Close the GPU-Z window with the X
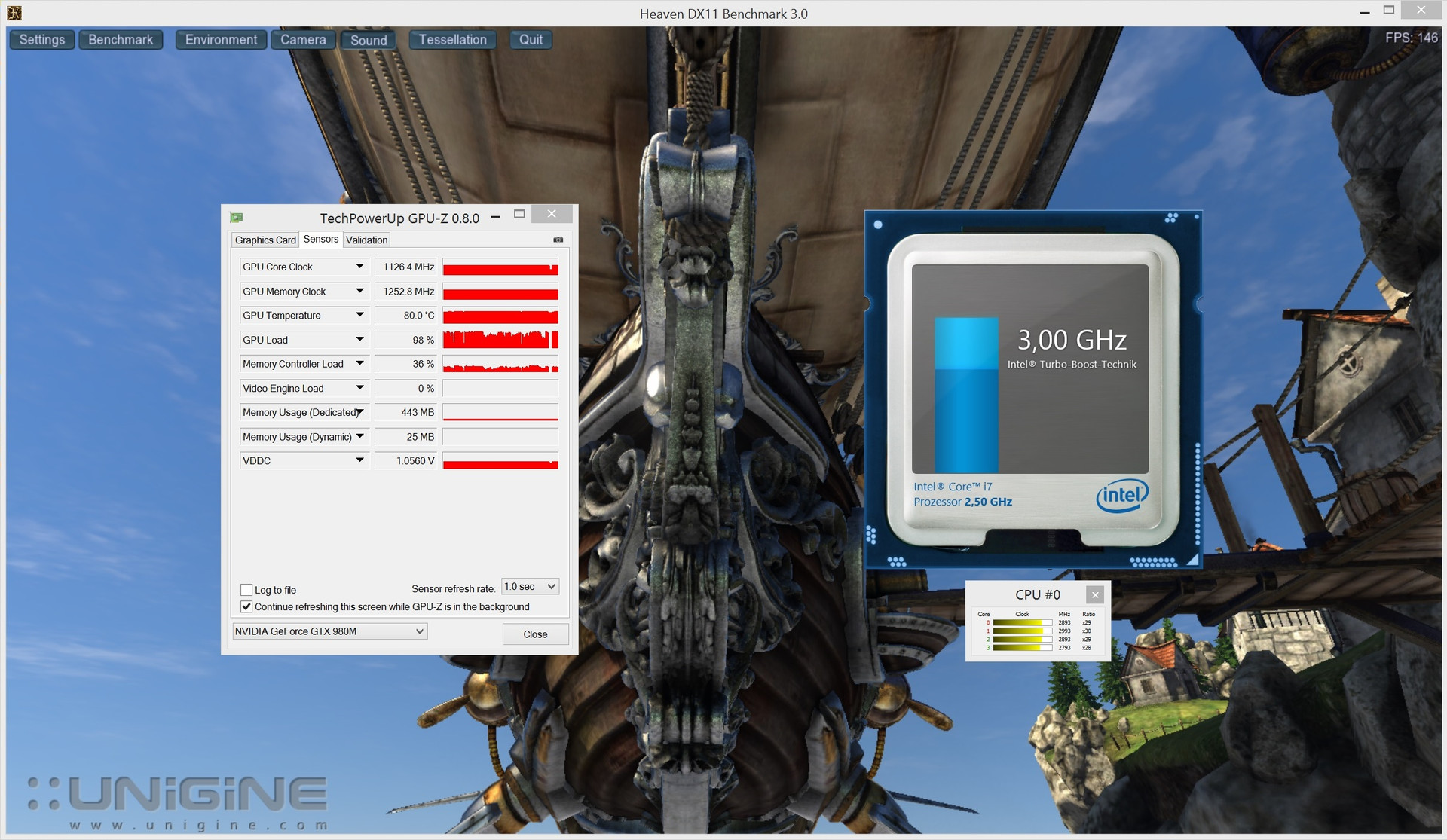The image size is (1447, 840). [552, 214]
